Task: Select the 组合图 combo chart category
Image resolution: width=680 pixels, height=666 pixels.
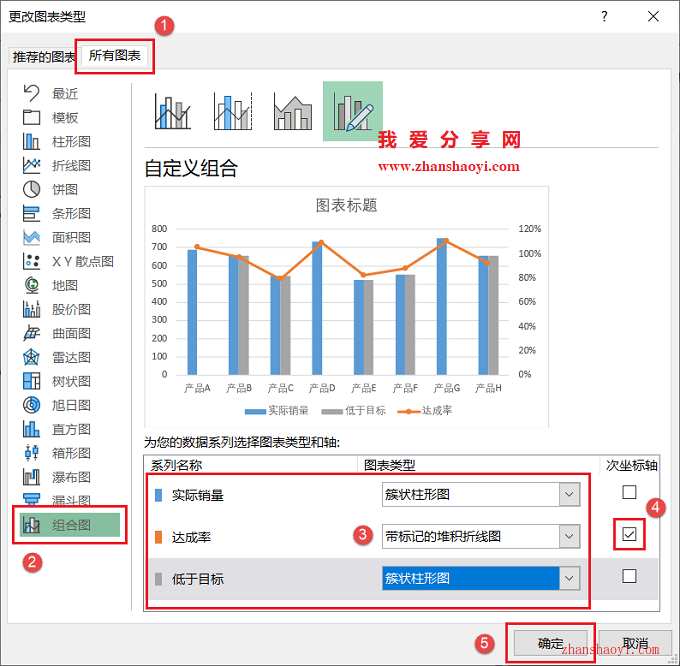Action: (x=70, y=525)
